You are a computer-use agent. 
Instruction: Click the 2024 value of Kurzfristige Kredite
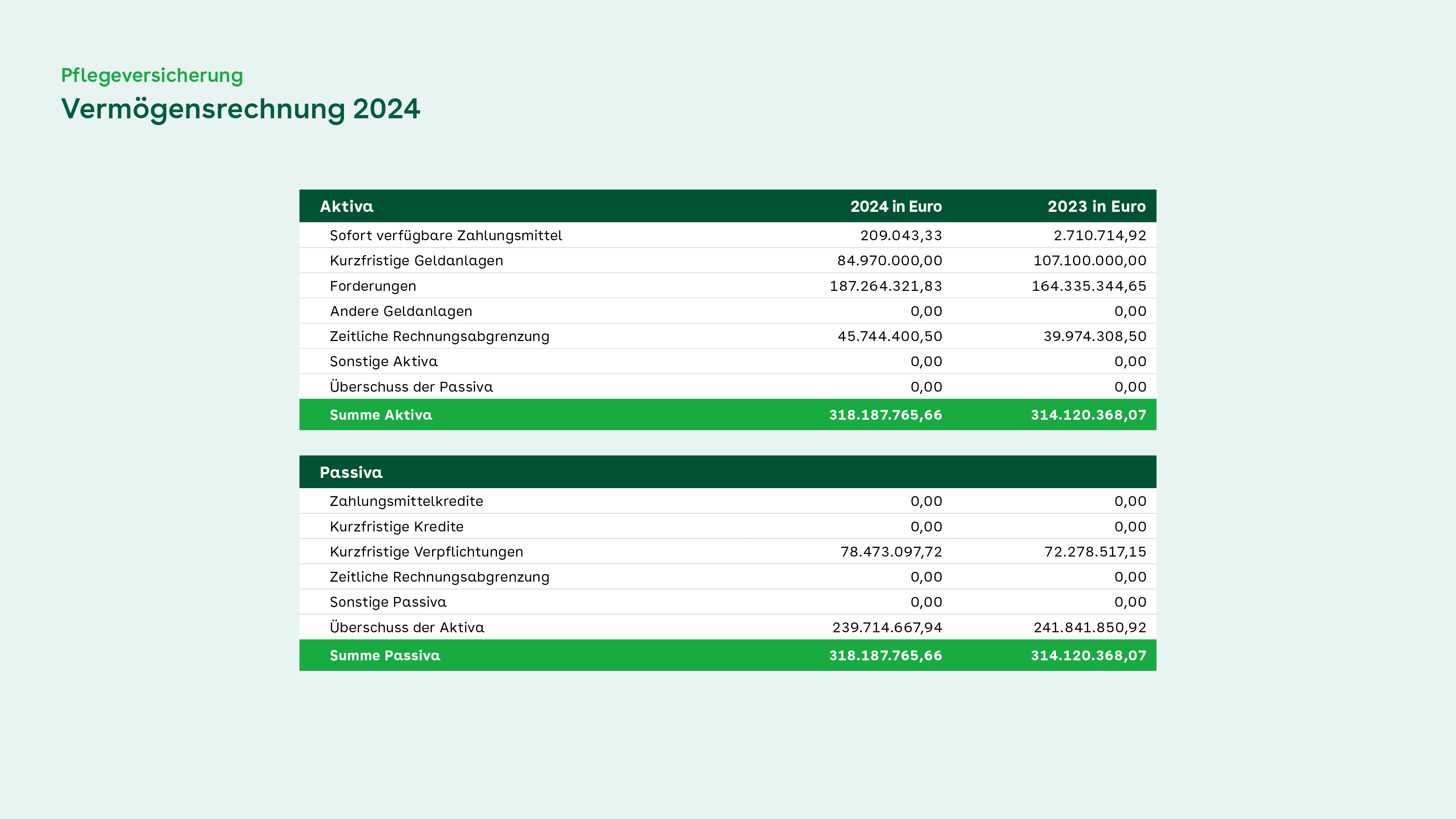(926, 526)
